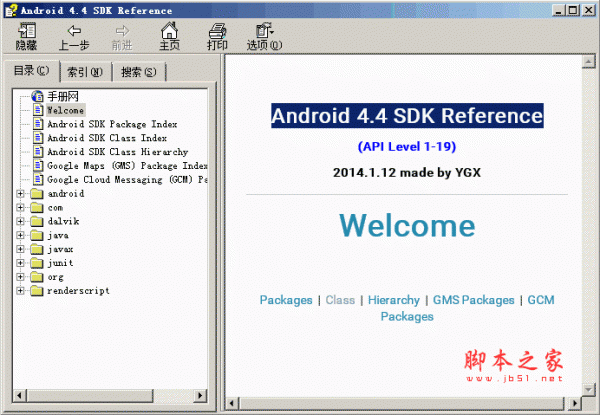Expand the org tree node
Screen dimensions: 600x415
[21, 277]
